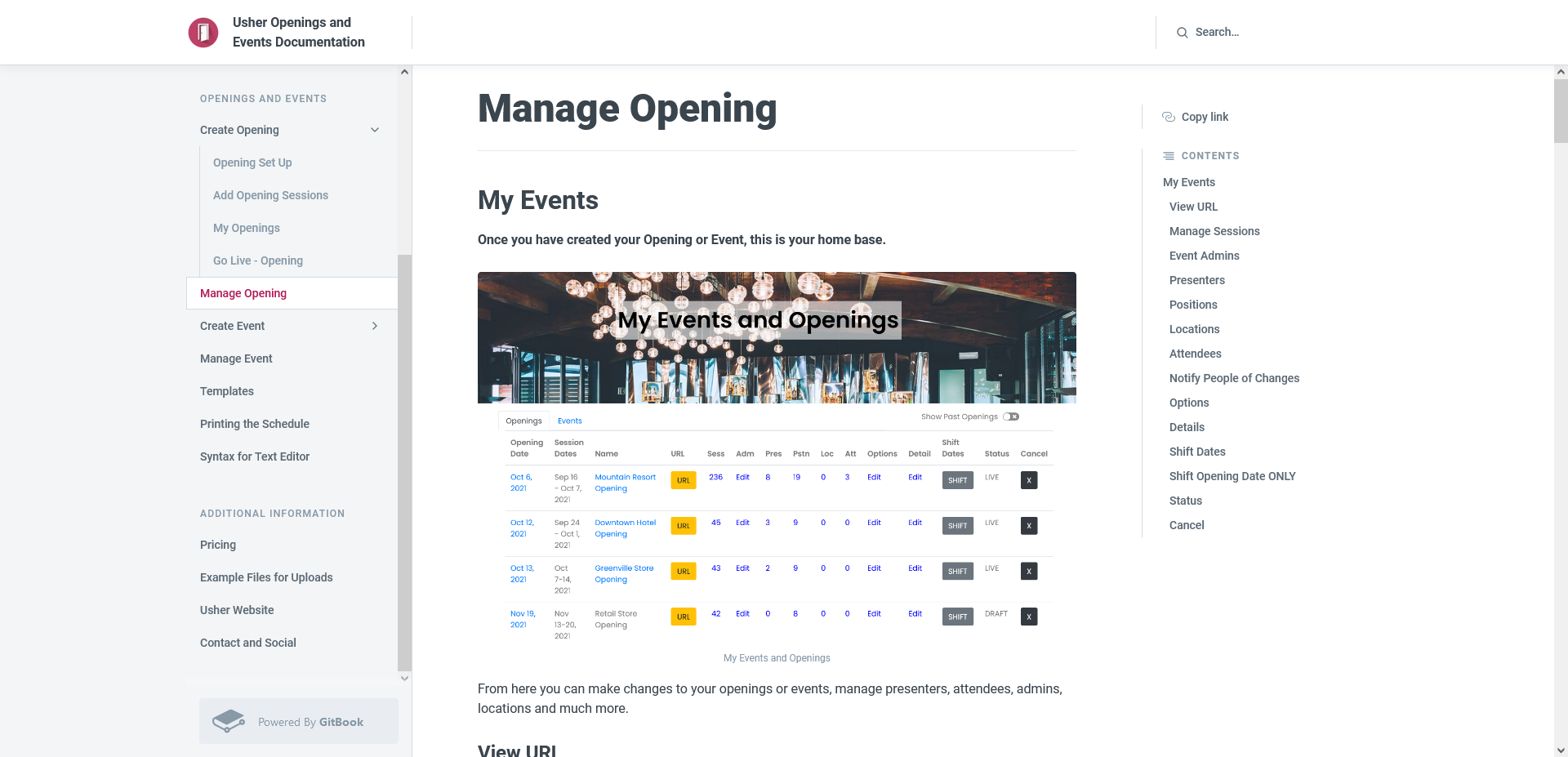1568x757 pixels.
Task: Open Syntax for Text Editor page
Action: pos(255,456)
